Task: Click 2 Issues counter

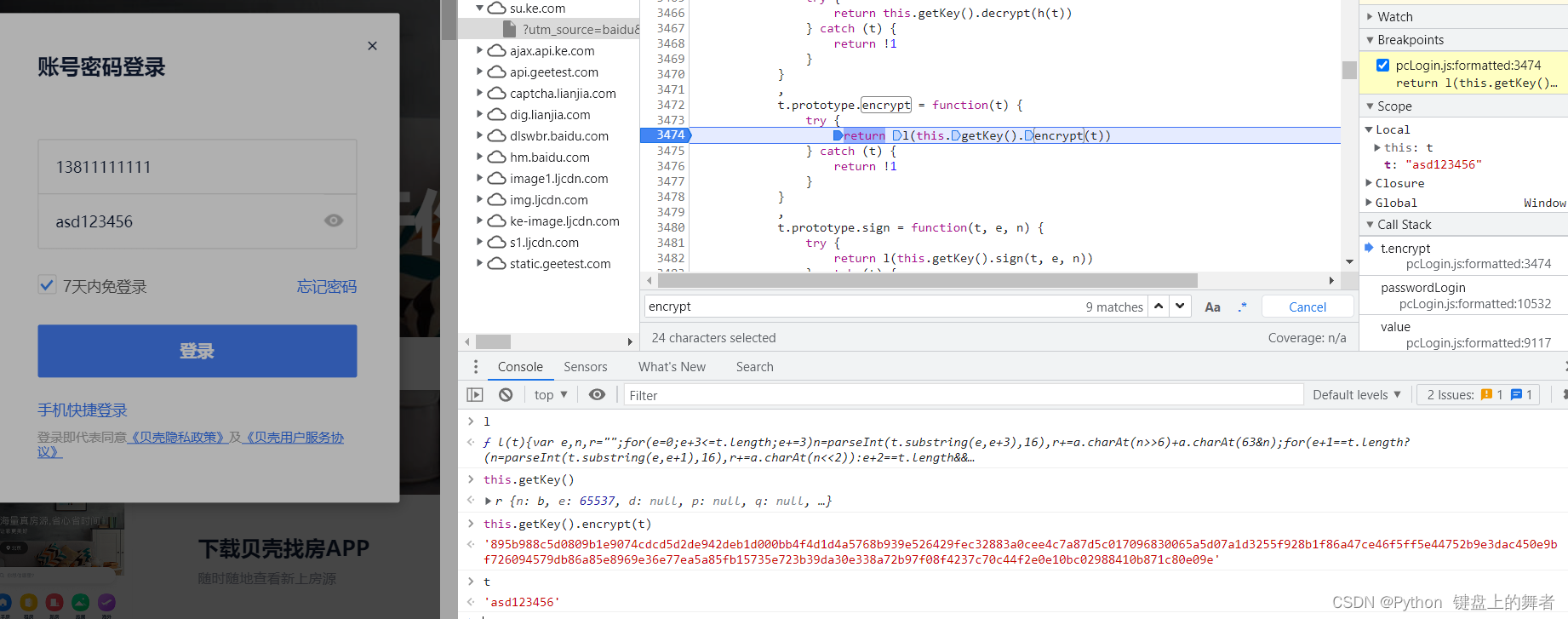Action: (1479, 395)
